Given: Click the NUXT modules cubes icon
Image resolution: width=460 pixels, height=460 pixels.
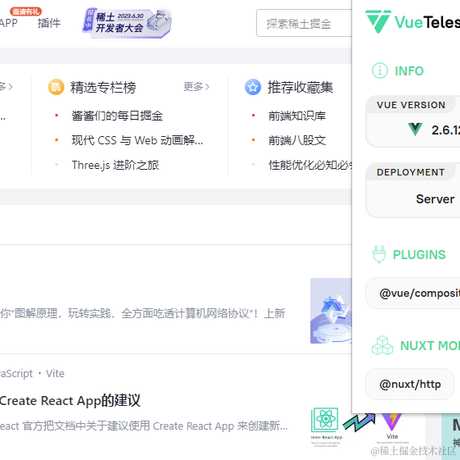Looking at the screenshot, I should pos(382,345).
